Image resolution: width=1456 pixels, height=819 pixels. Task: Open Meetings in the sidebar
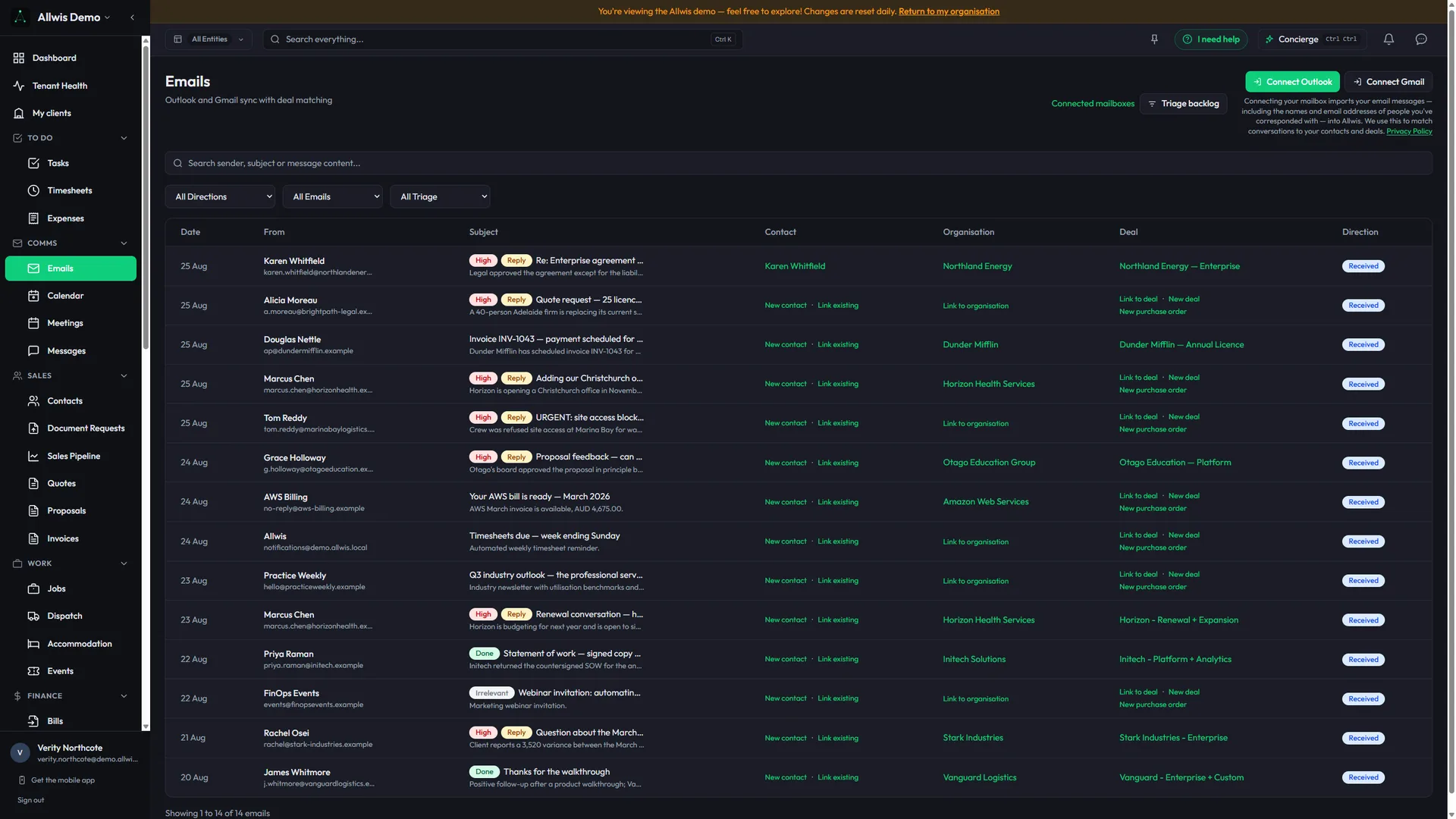click(71, 323)
